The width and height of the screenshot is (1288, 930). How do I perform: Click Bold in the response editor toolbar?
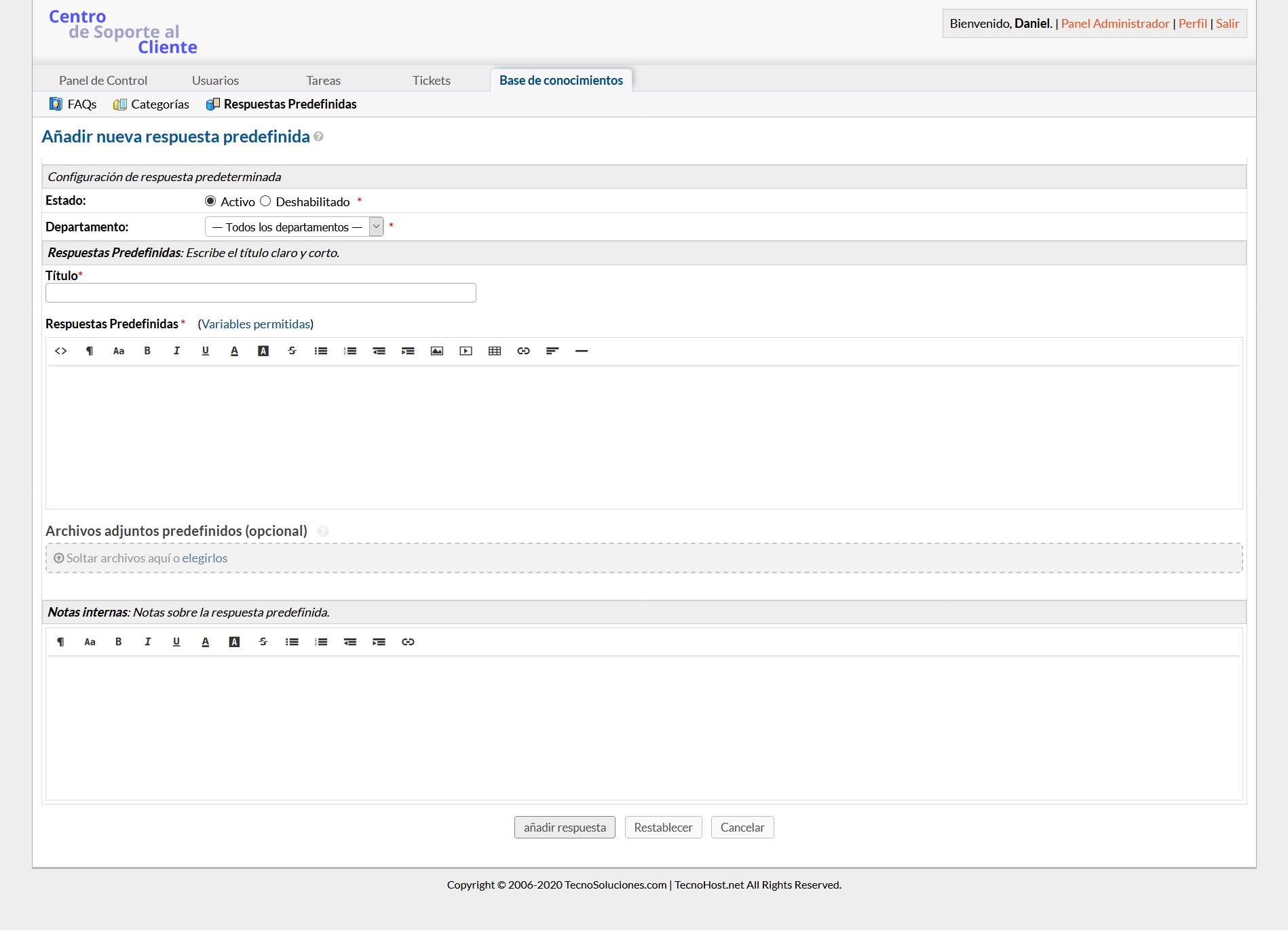click(147, 351)
